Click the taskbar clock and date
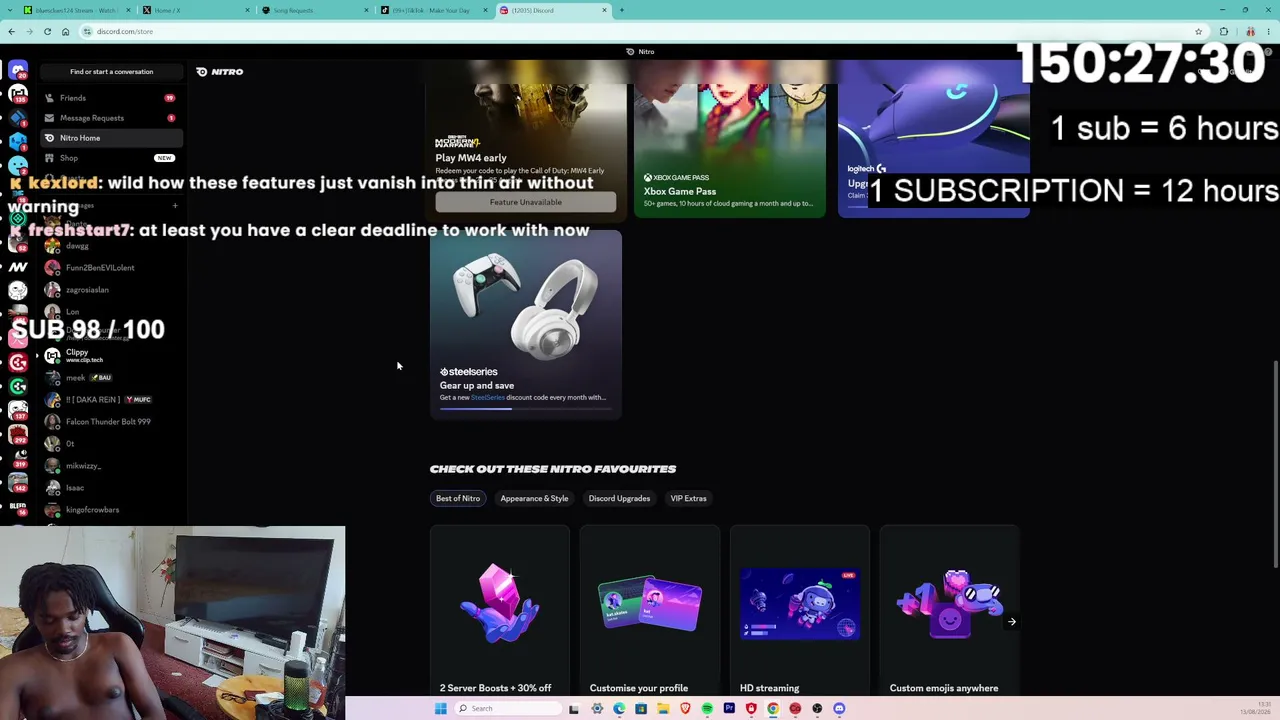The image size is (1280, 720). point(1255,709)
